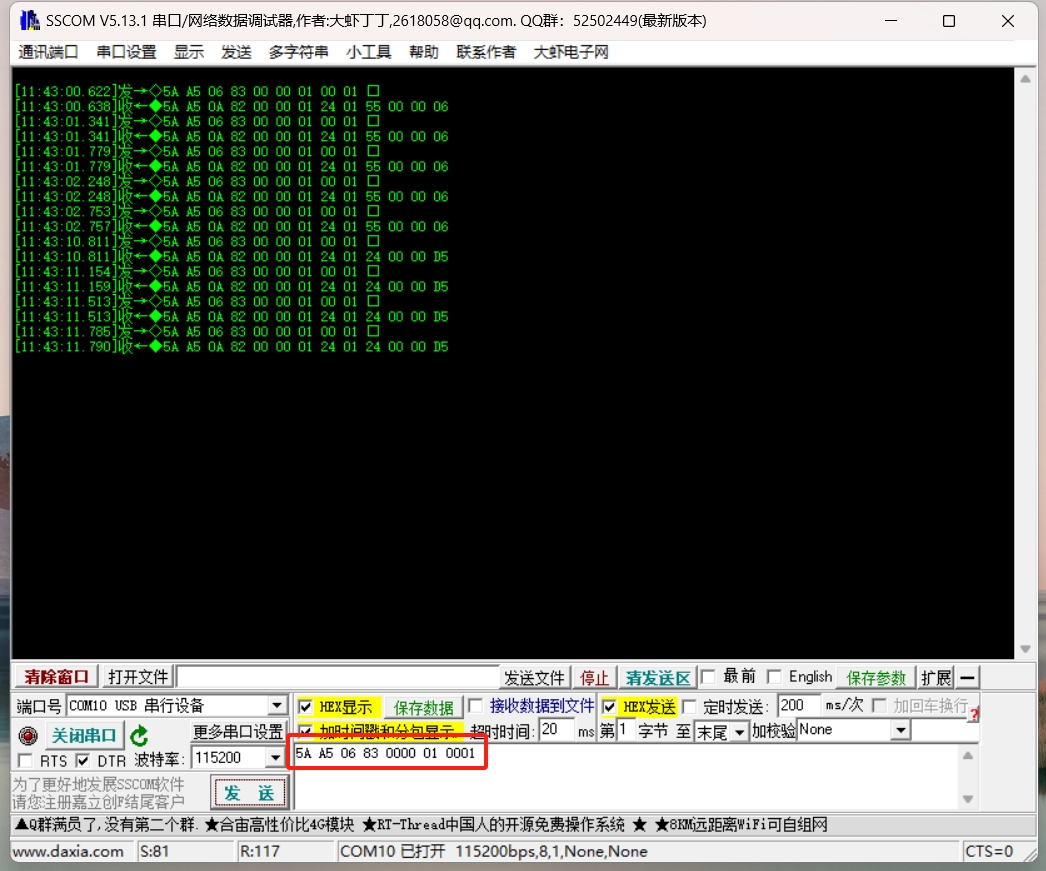Click the last log line stamped 11:43:11.790
Viewport: 1046px width, 871px height.
pos(231,347)
